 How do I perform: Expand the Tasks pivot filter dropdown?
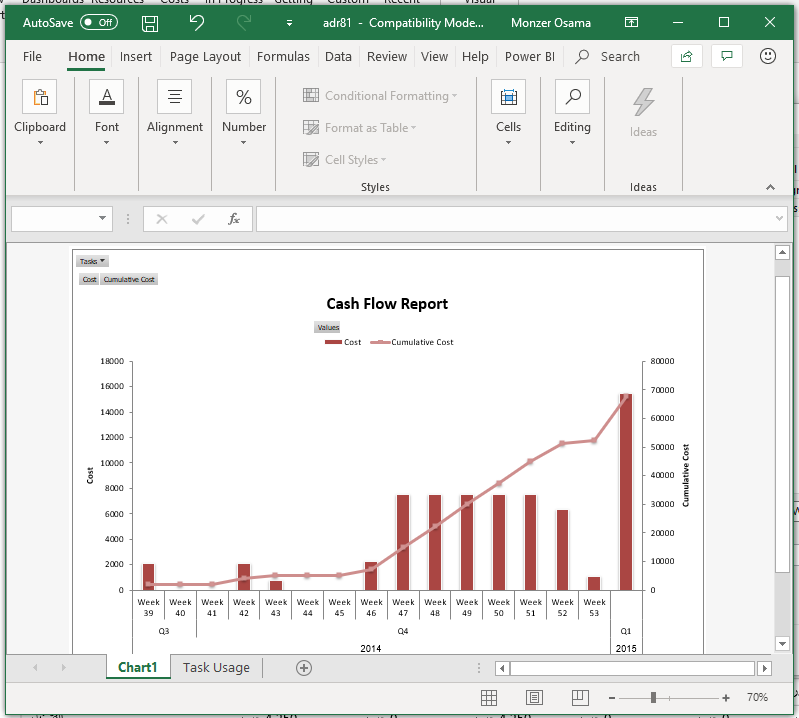coord(93,261)
